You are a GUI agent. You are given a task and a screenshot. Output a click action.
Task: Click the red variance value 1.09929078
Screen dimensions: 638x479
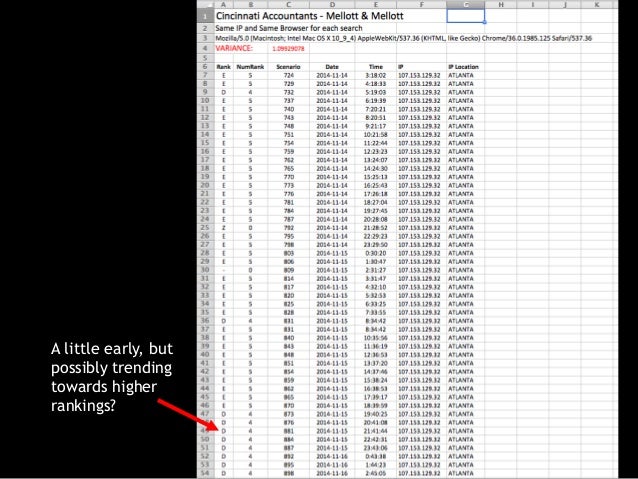pos(288,48)
